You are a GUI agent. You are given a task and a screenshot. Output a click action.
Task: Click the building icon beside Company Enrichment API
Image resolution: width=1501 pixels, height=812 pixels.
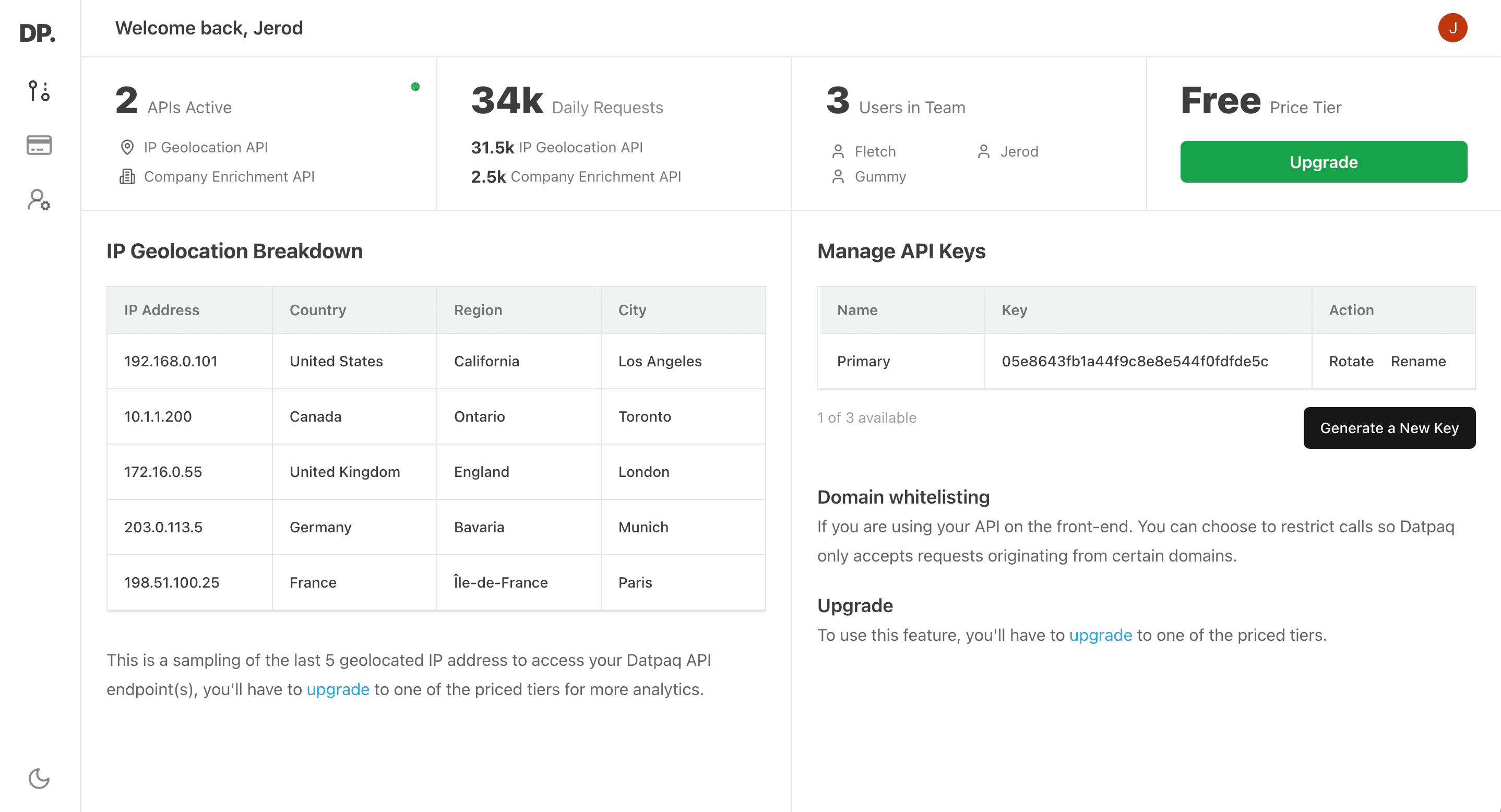(x=127, y=176)
